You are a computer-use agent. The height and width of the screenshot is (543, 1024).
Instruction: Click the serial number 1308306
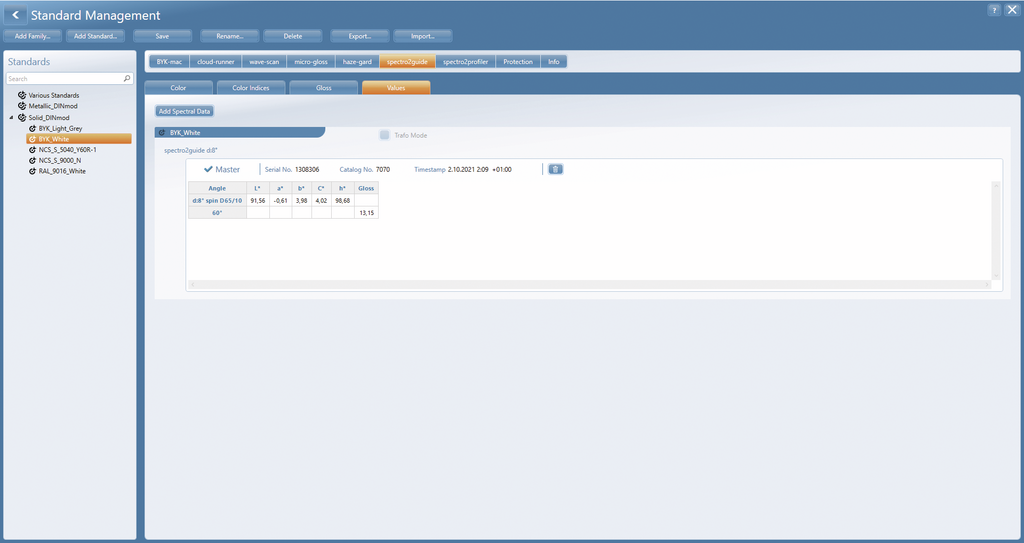click(307, 169)
